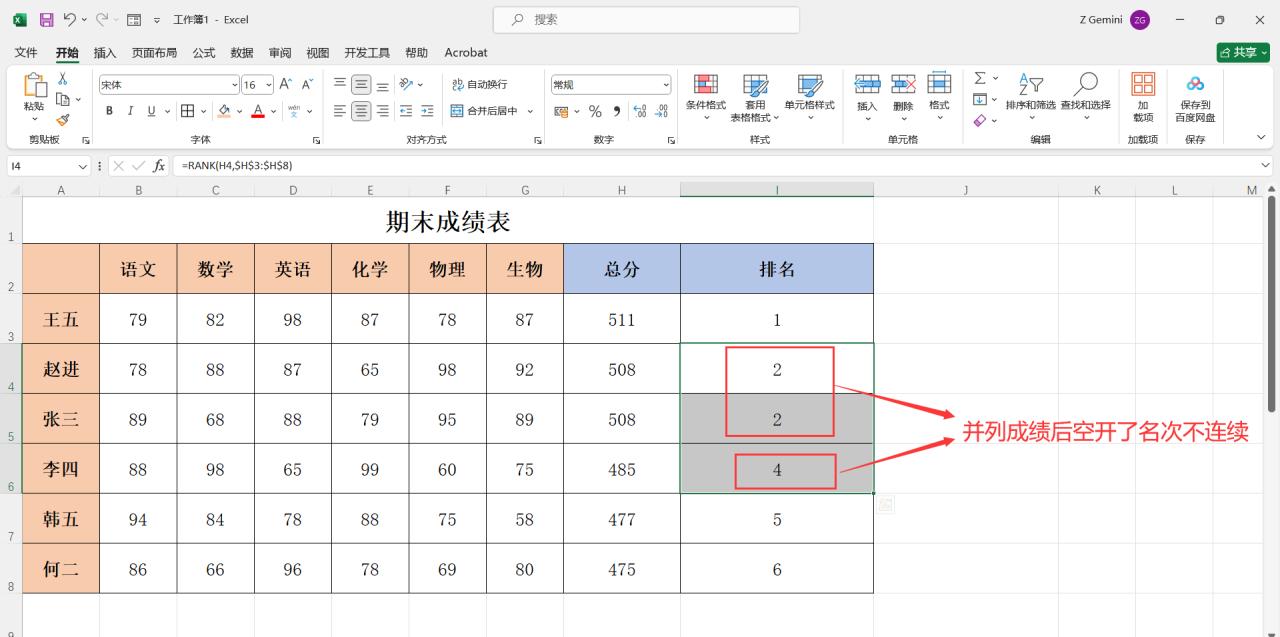This screenshot has width=1280, height=637.
Task: Open 加载项 add-ins icon
Action: [x=1143, y=84]
